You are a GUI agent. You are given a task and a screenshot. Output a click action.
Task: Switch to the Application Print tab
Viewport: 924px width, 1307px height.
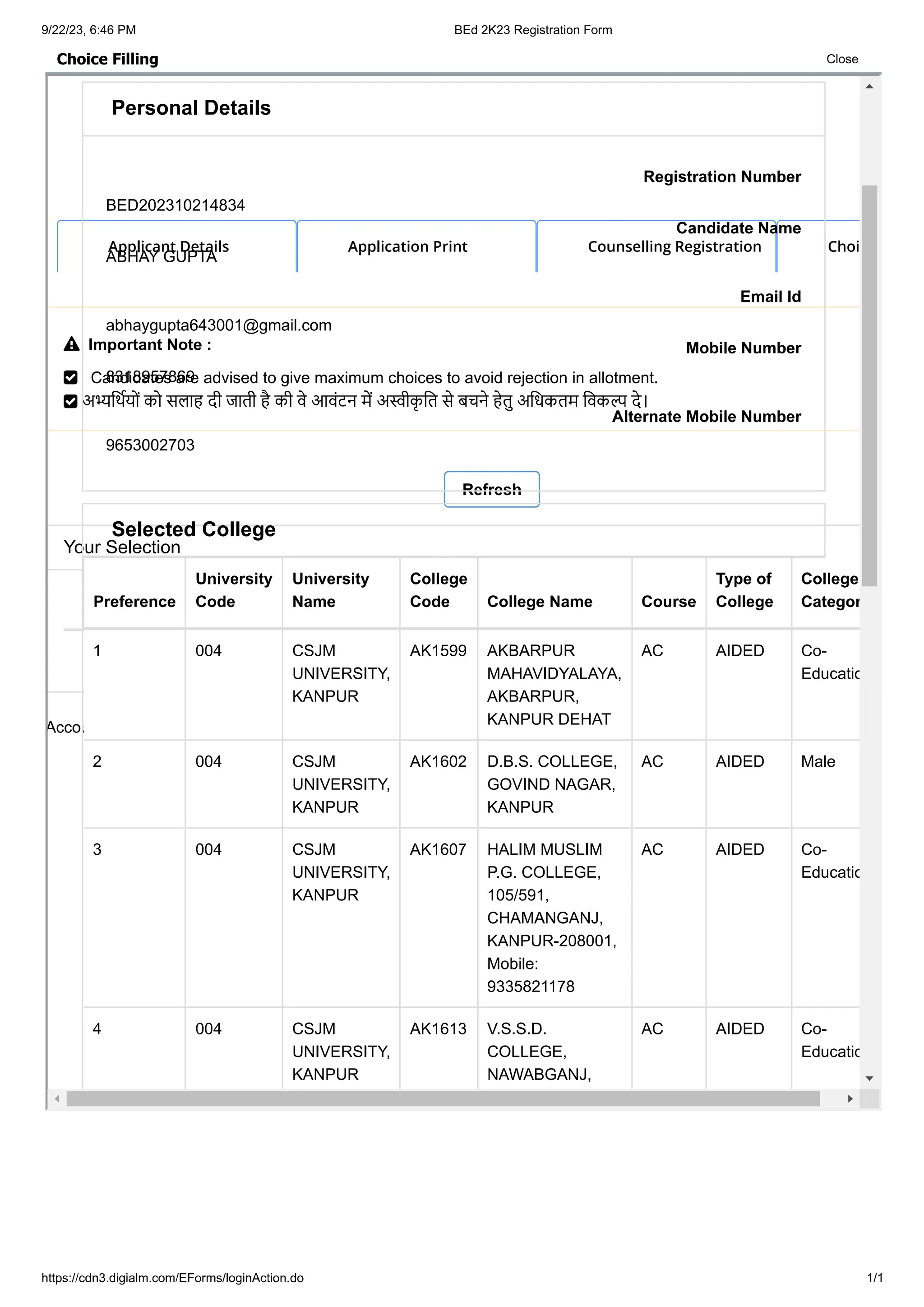[416, 246]
